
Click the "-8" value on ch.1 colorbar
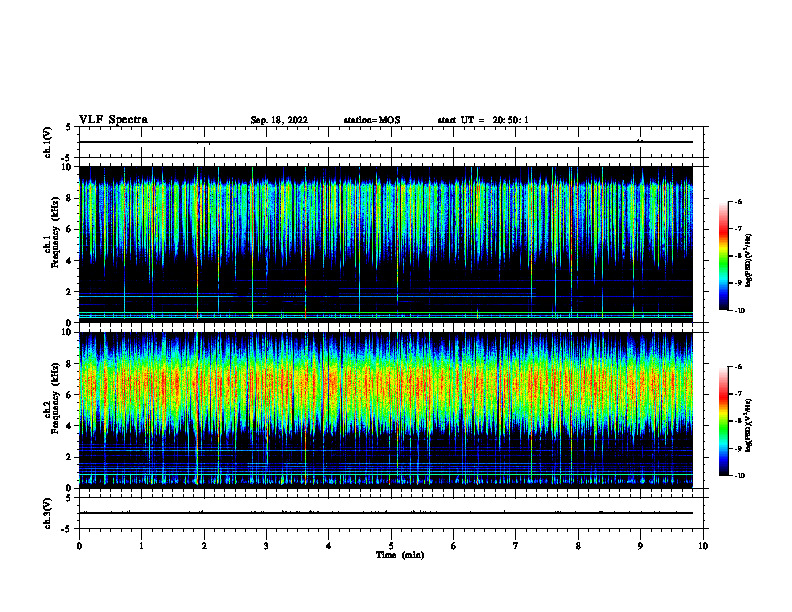(738, 256)
